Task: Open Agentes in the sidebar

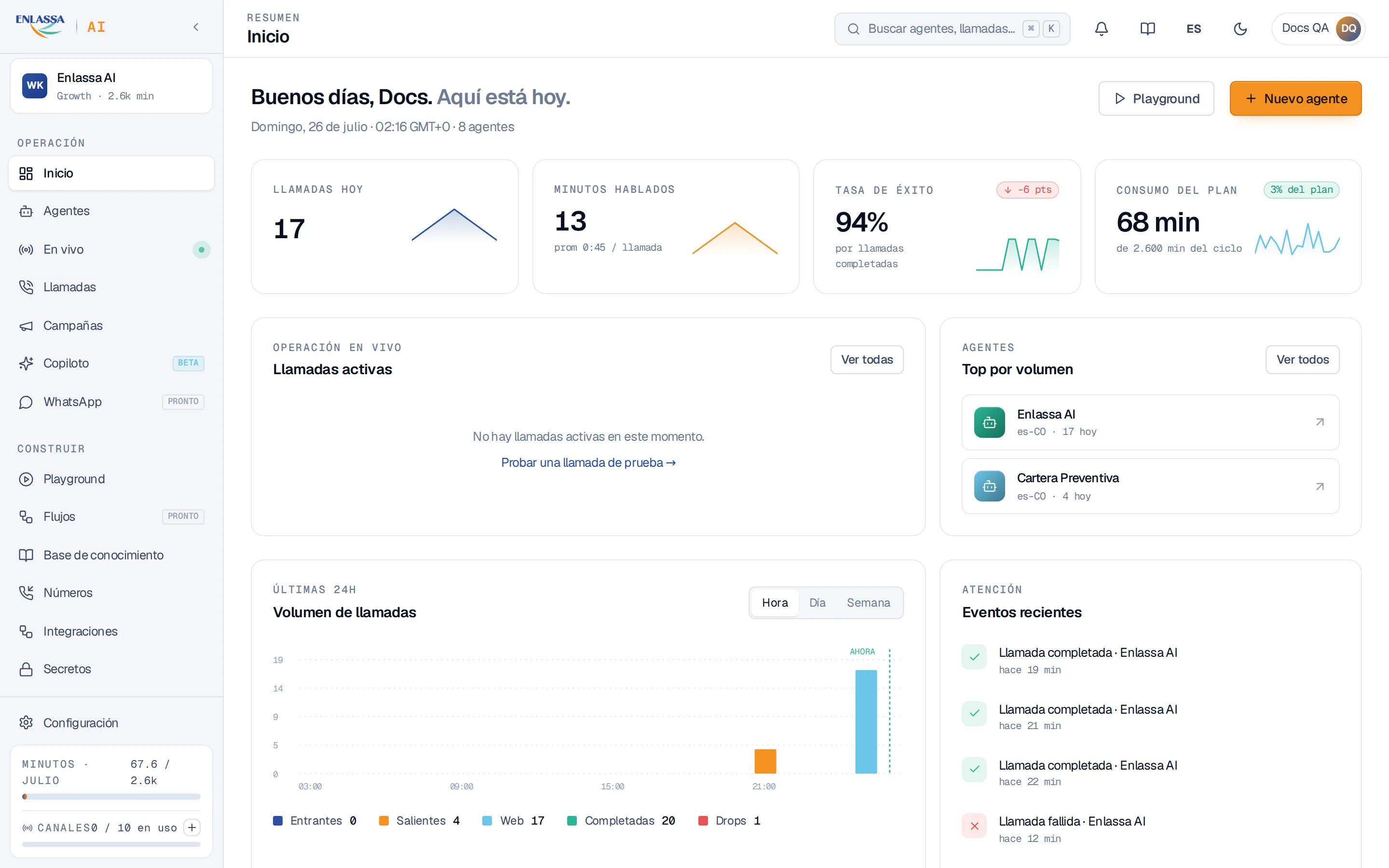Action: pos(111,211)
